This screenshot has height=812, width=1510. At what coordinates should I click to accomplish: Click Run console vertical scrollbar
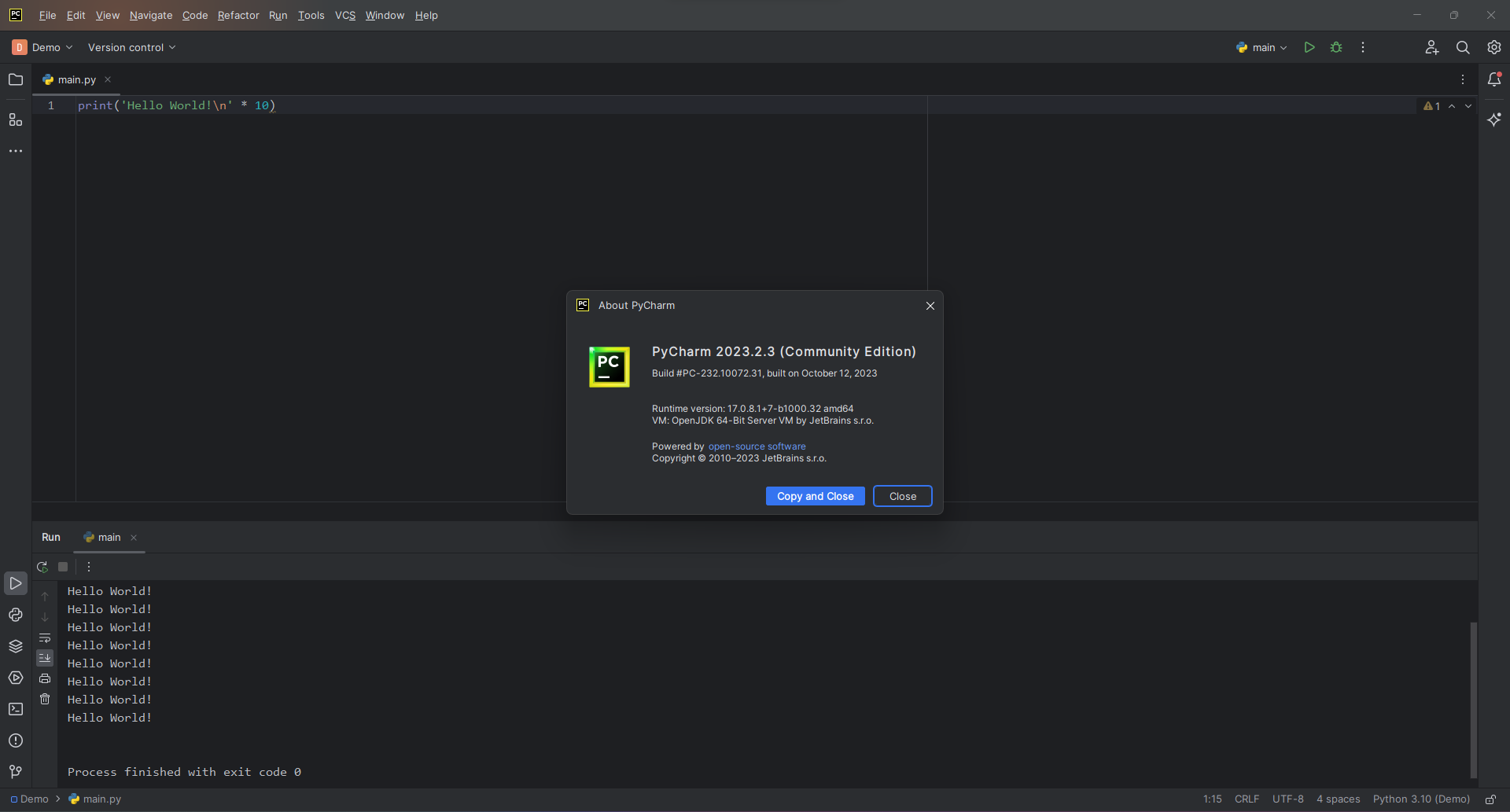click(1473, 699)
